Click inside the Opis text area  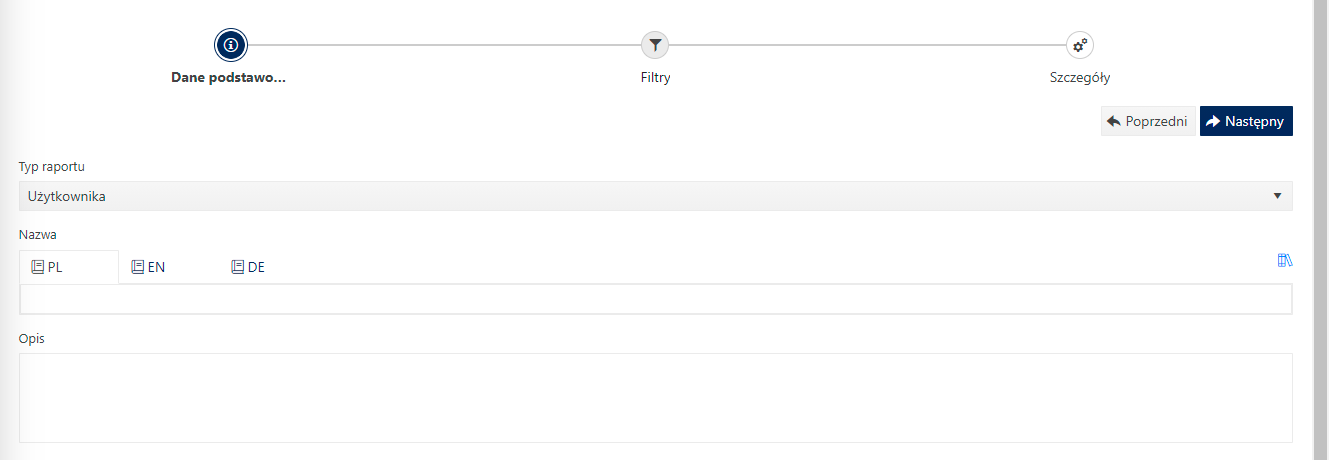click(656, 397)
